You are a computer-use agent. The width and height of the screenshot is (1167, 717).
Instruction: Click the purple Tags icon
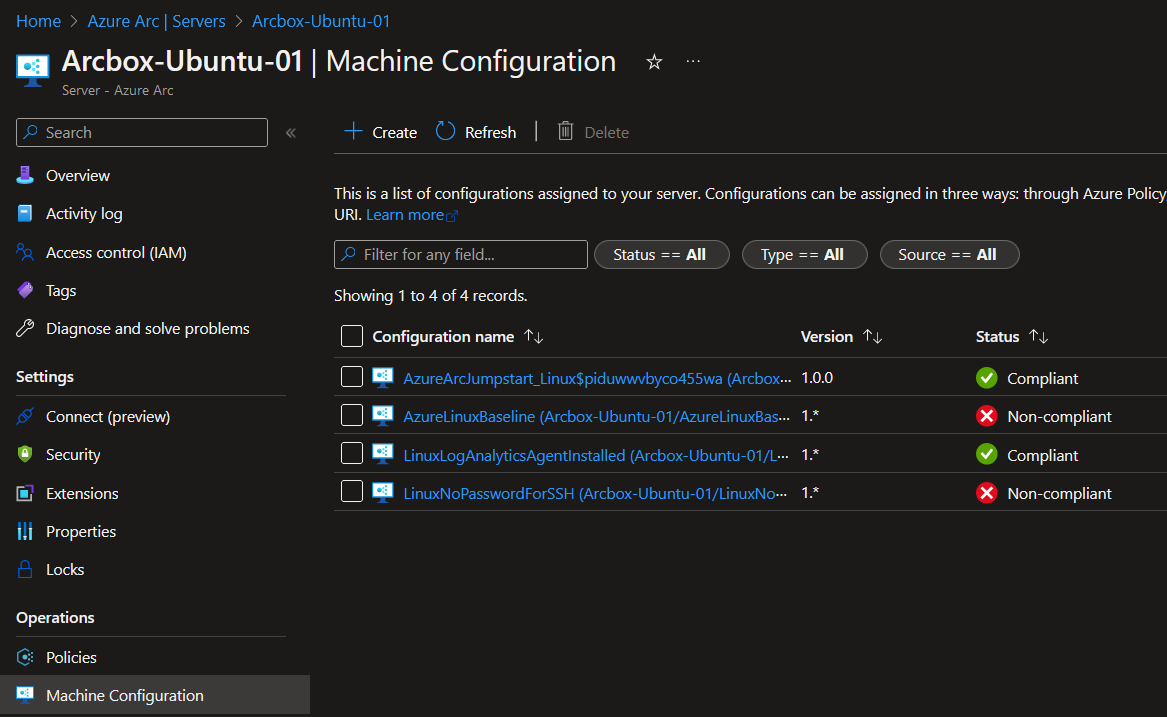(x=25, y=290)
